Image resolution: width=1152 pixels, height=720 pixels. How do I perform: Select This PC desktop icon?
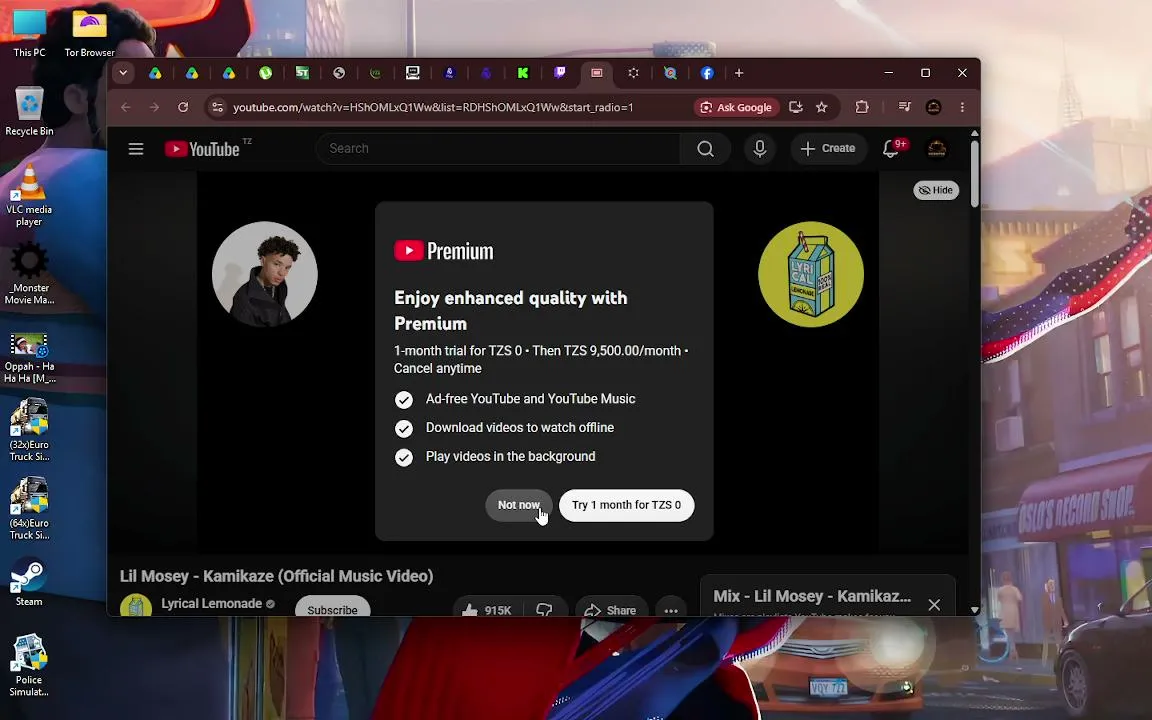[x=29, y=32]
